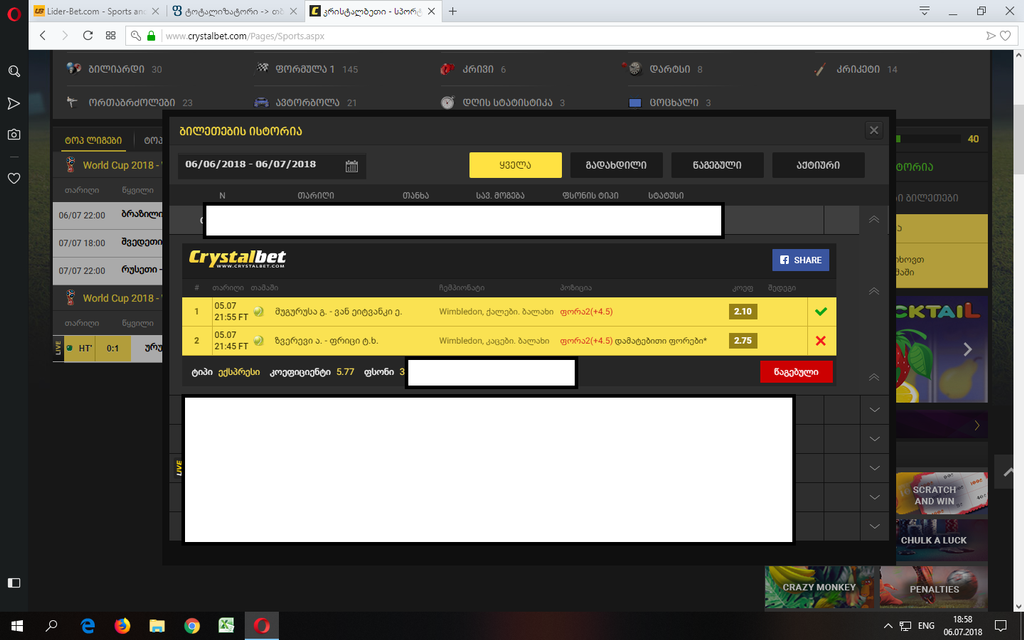This screenshot has height=640, width=1024.
Task: Open Windows taskbar search
Action: pos(51,626)
